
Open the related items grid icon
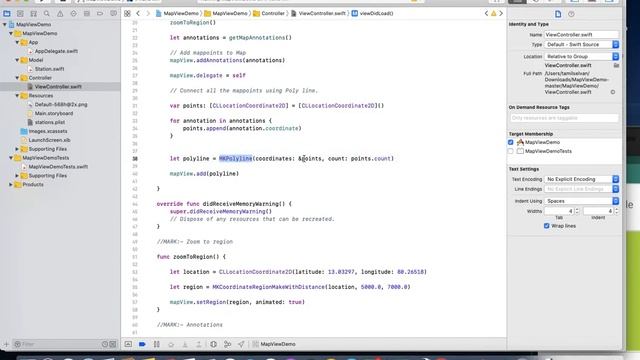pyautogui.click(x=127, y=13)
